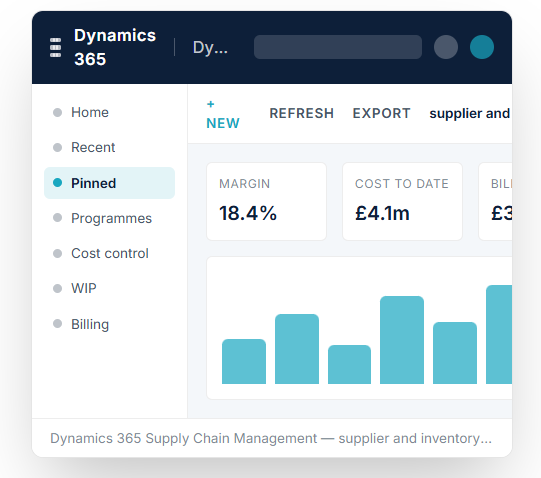The image size is (541, 478).
Task: Click the '£4.1m' cost value
Action: pos(382,213)
